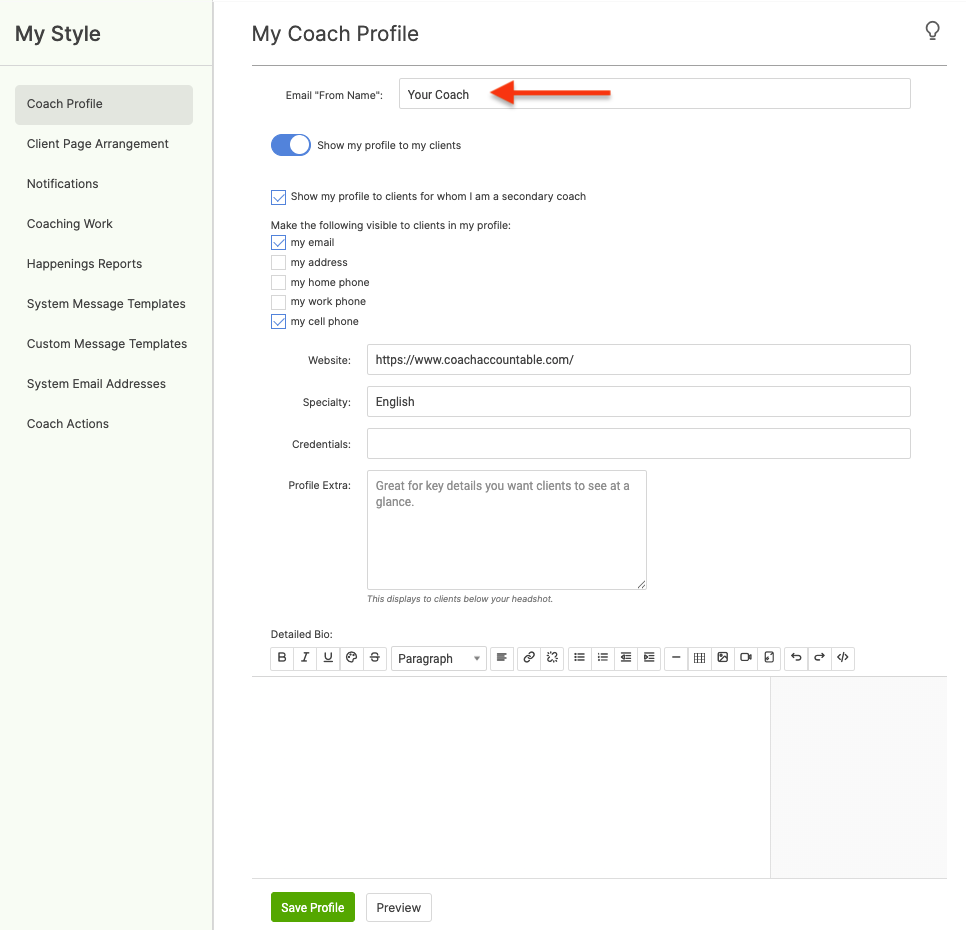This screenshot has height=930, width=966.
Task: Insert a link using the link icon
Action: (529, 658)
